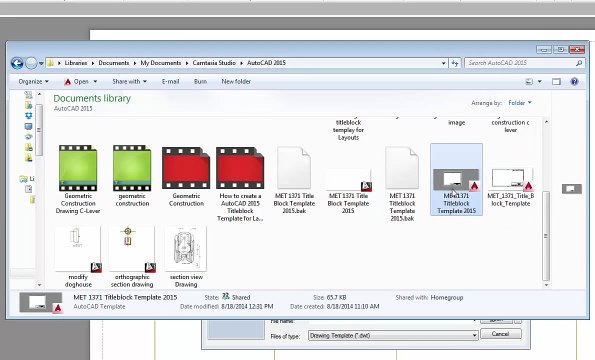This screenshot has width=595, height=360.
Task: Expand the address bar history dropdown
Action: pos(443,63)
